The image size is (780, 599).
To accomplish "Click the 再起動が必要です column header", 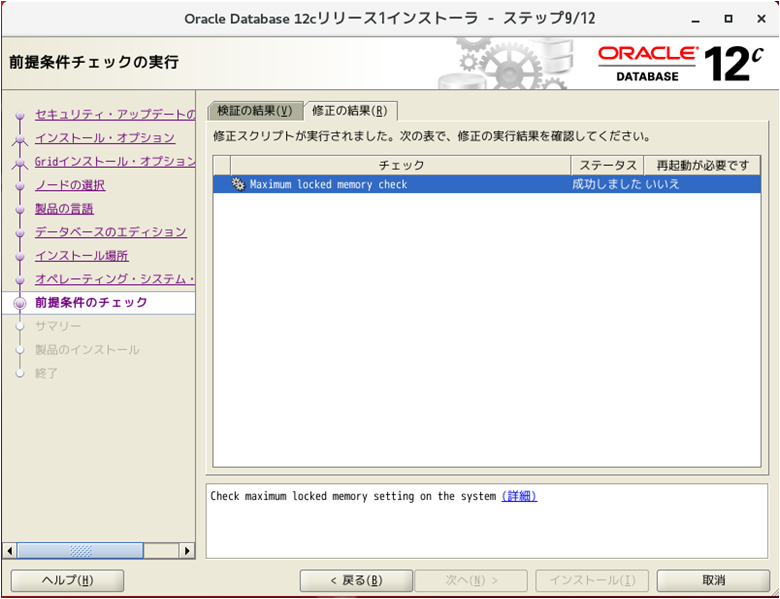I will coord(702,165).
